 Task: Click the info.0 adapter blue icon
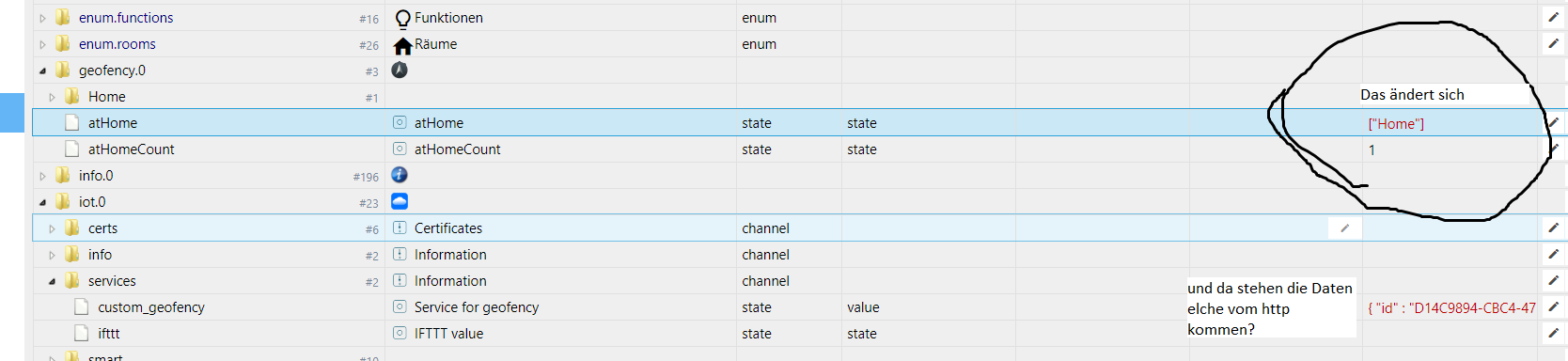click(x=400, y=175)
